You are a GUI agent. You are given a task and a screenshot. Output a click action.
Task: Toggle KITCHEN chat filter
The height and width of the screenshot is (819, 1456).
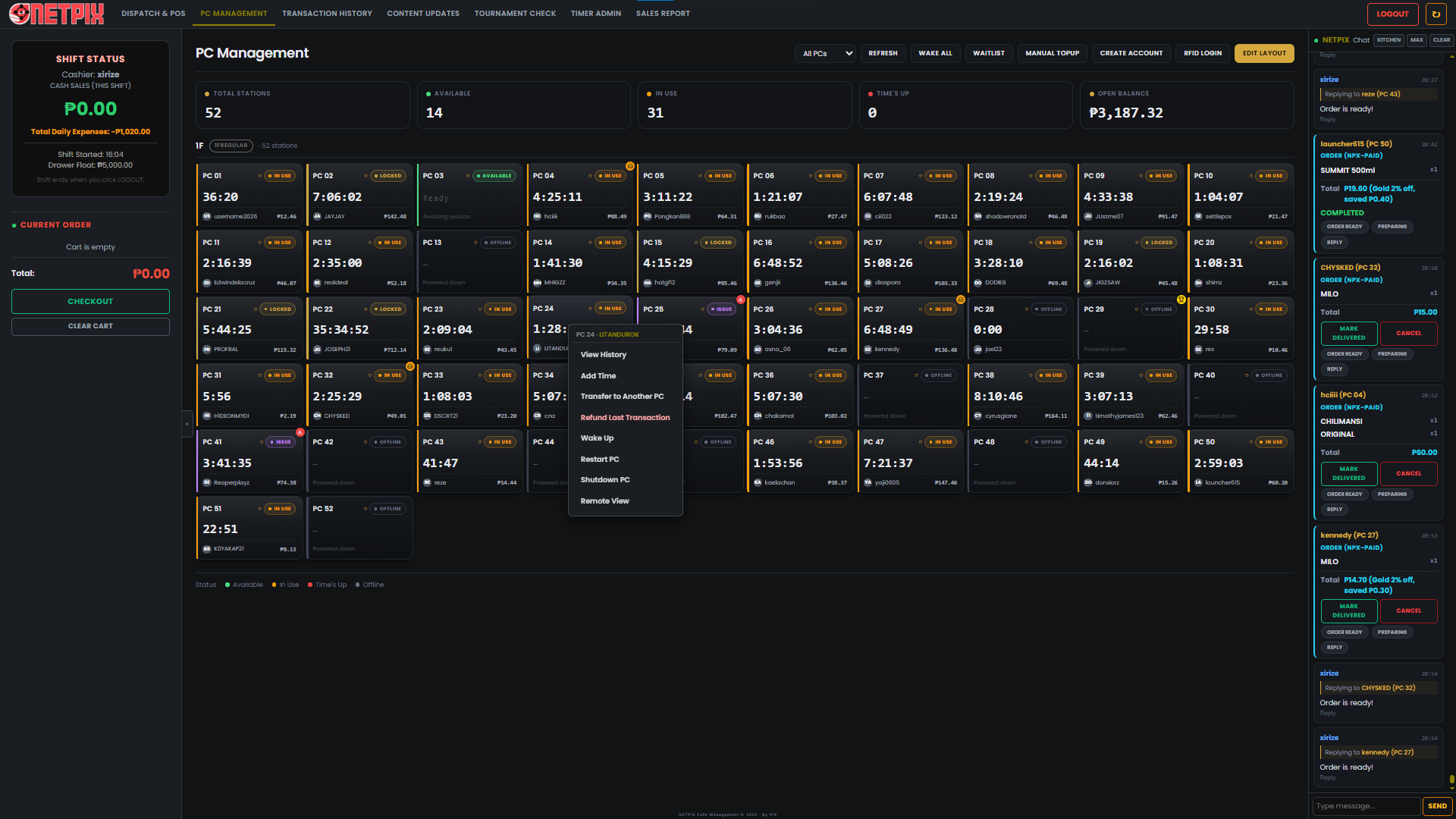point(1389,40)
